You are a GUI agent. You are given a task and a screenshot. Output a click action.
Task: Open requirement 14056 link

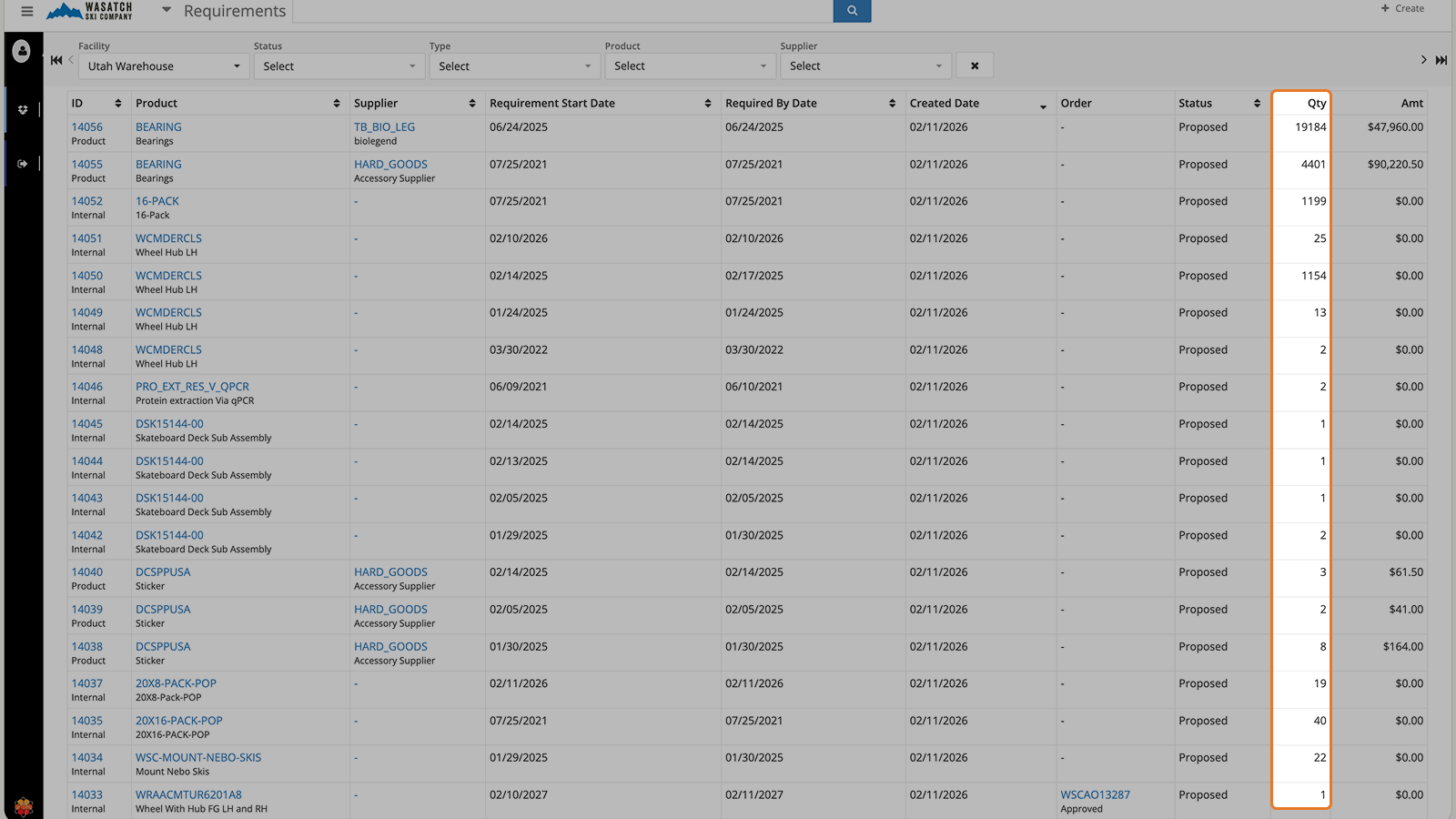pos(86,126)
